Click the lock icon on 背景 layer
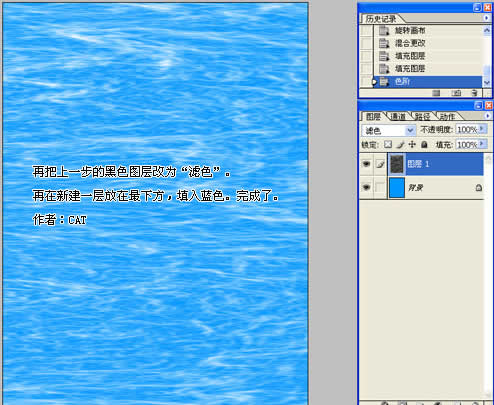Screen dimensions: 494x405 point(478,188)
